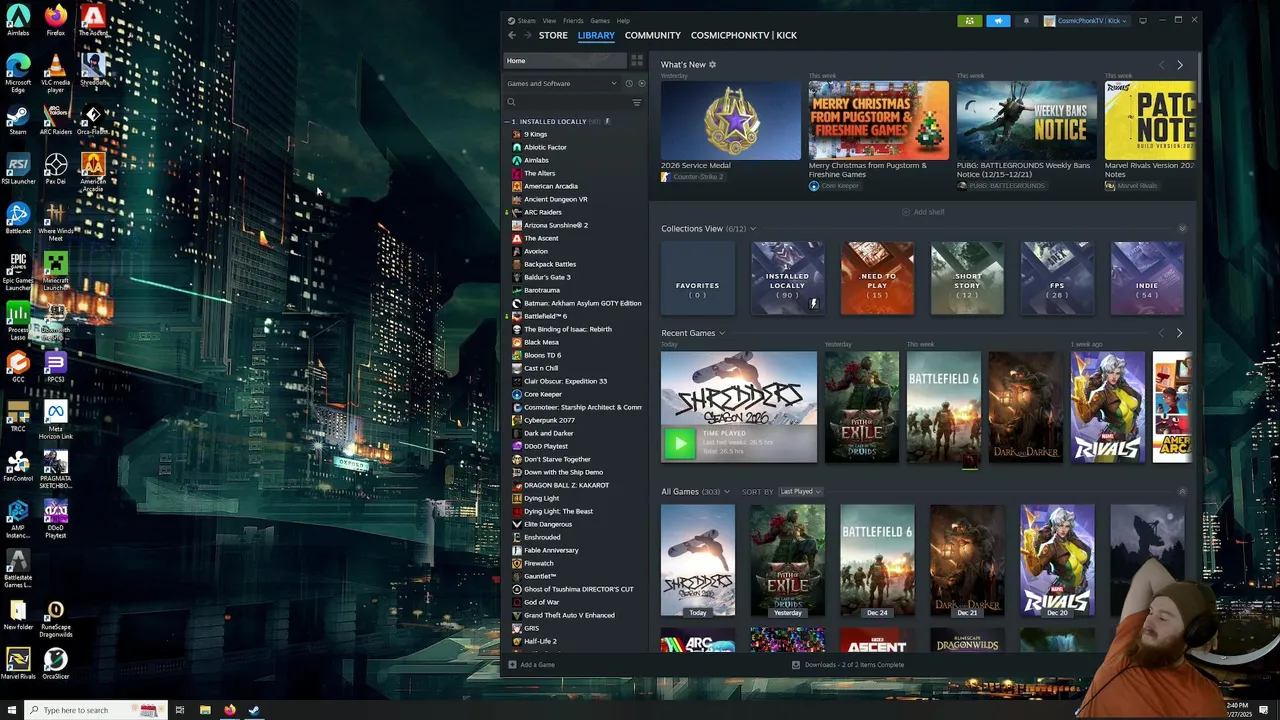Open Marvel Rivals desktop shortcut

[x=18, y=664]
